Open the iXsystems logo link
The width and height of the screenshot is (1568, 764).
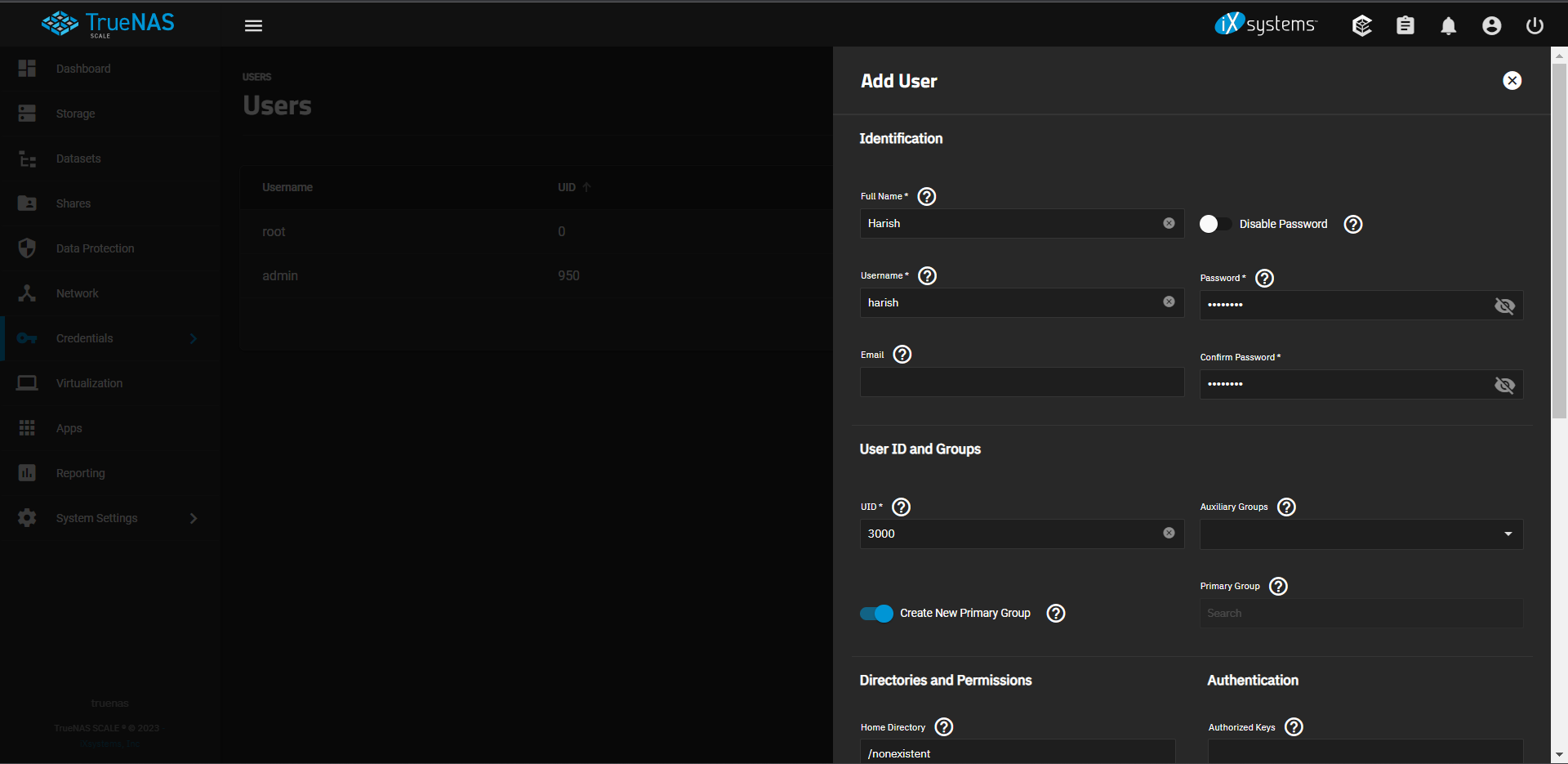[1265, 25]
